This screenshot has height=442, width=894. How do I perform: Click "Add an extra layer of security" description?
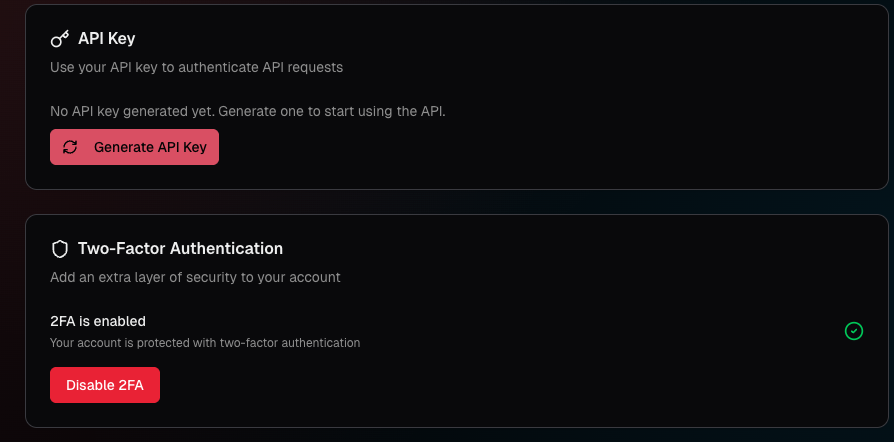tap(196, 277)
